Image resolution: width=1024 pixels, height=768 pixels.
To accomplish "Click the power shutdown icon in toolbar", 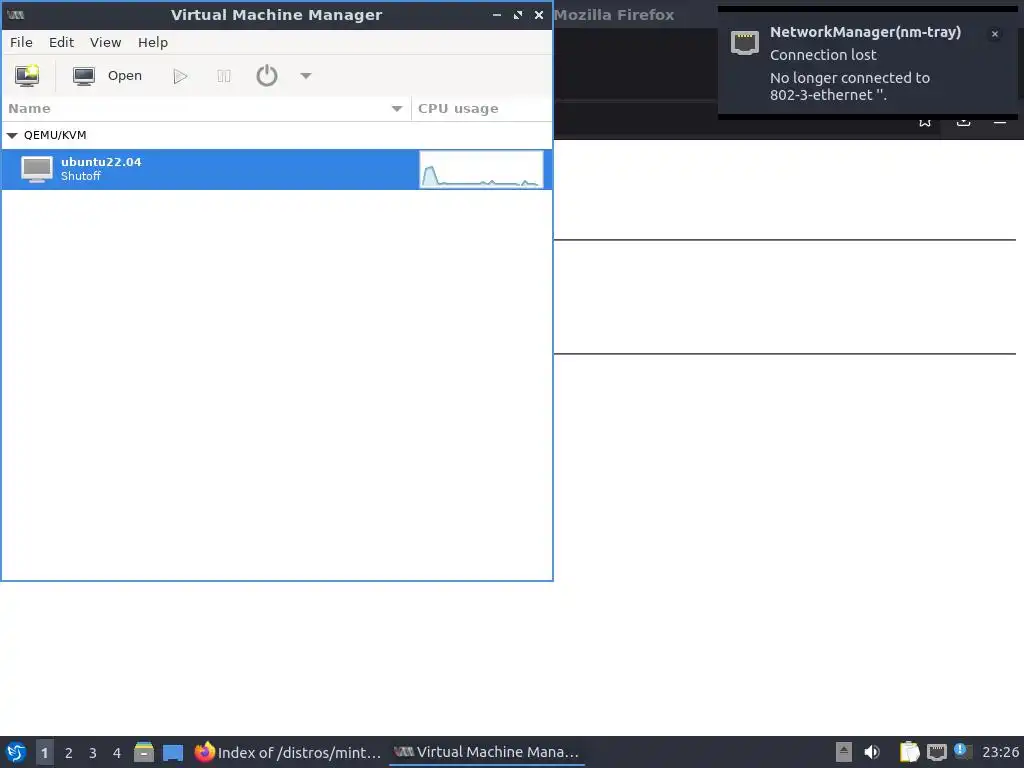I will pyautogui.click(x=266, y=76).
